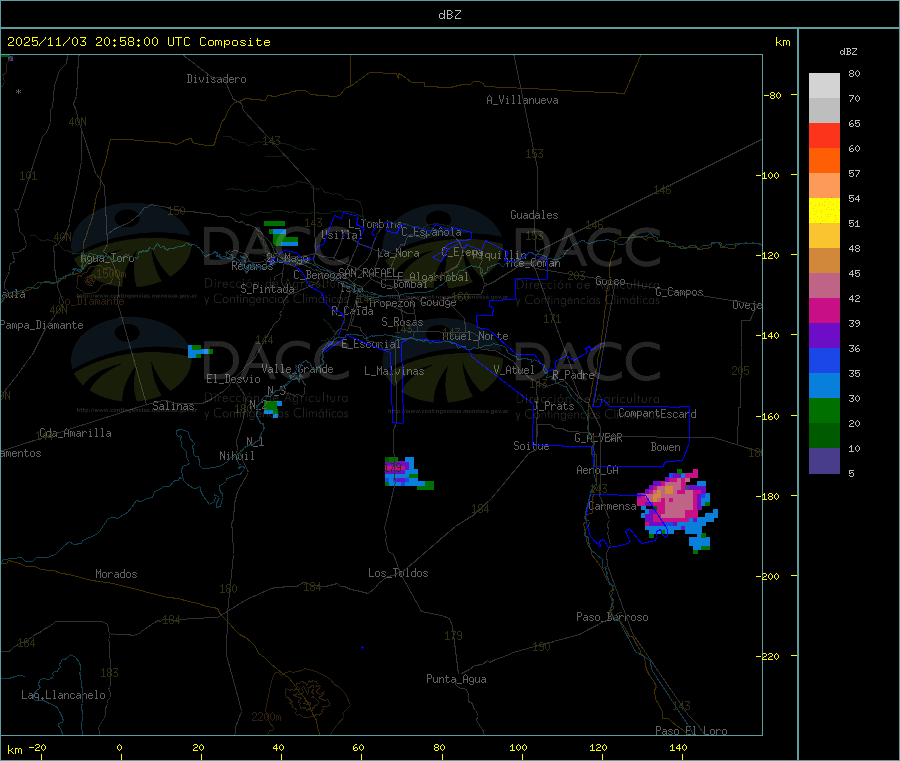Click the V_Atuel place label
Screen dimensions: 900x761
pyautogui.click(x=514, y=370)
